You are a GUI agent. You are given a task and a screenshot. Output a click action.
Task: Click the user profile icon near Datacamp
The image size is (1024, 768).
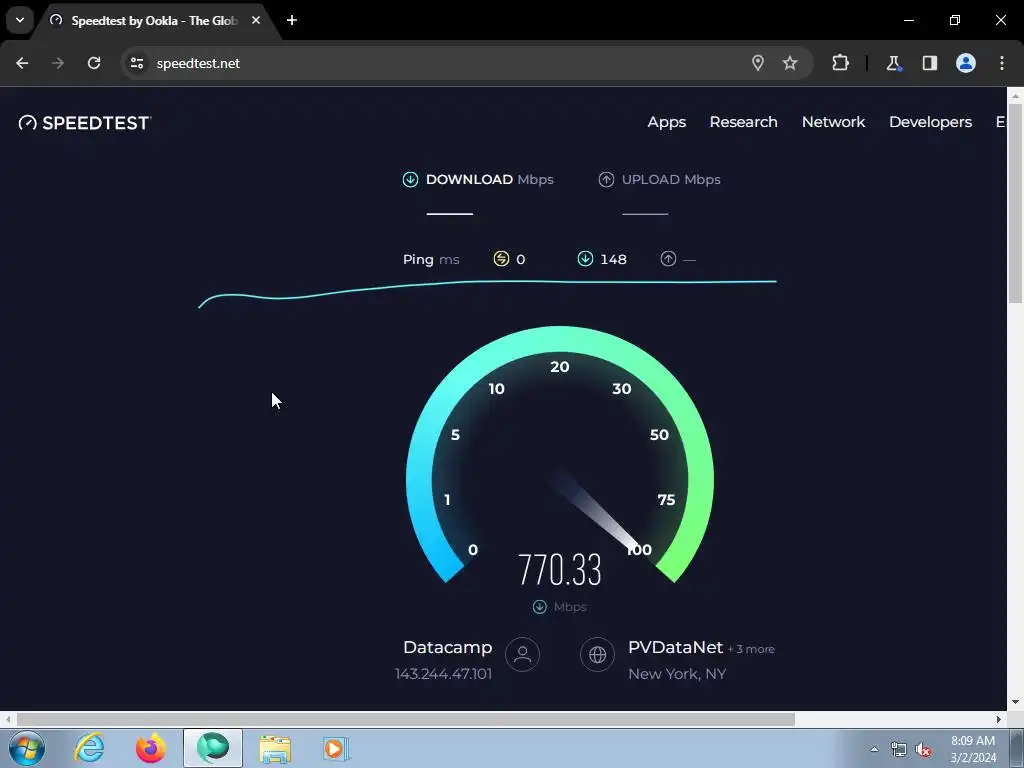(x=522, y=654)
